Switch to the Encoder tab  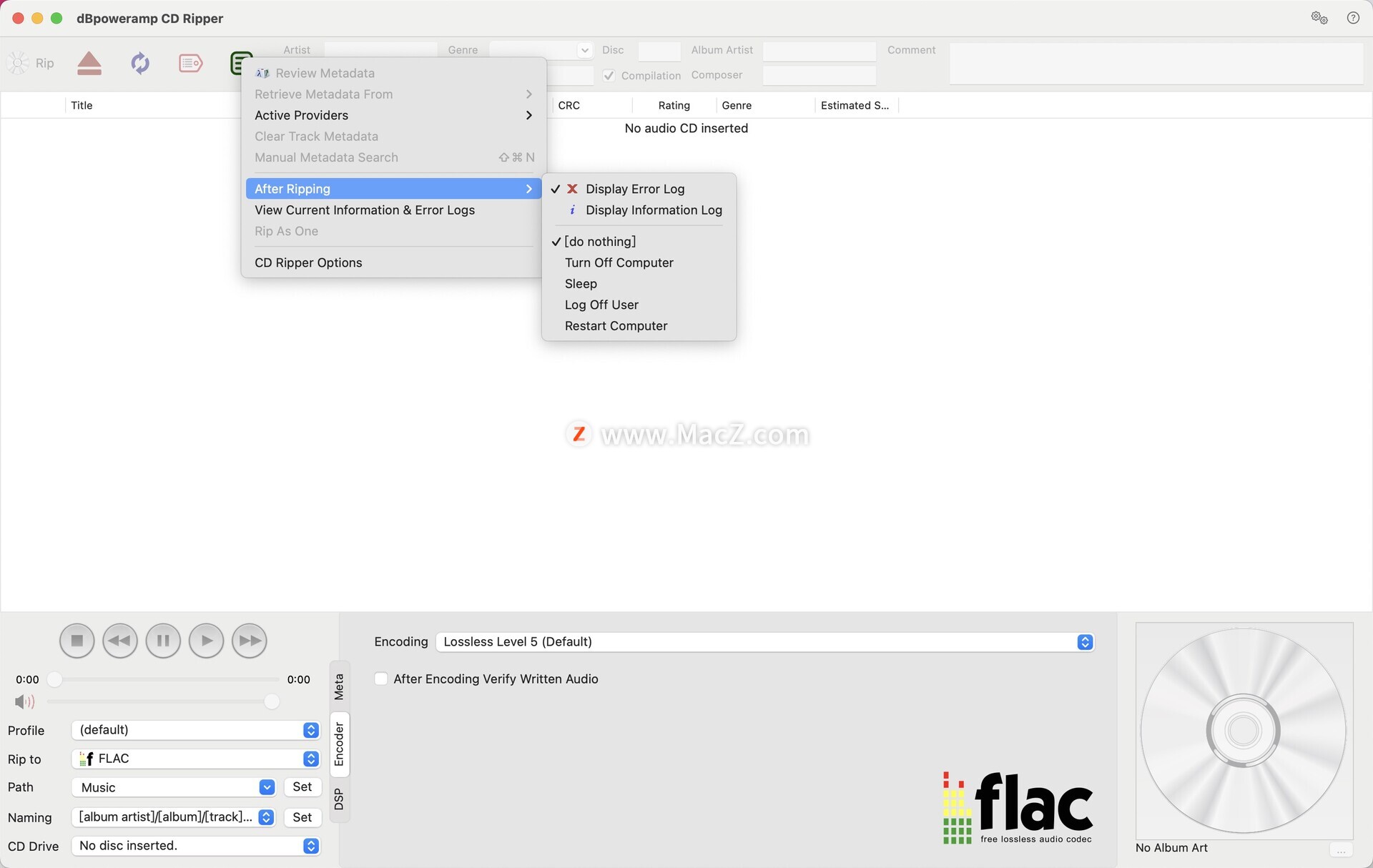[x=339, y=744]
